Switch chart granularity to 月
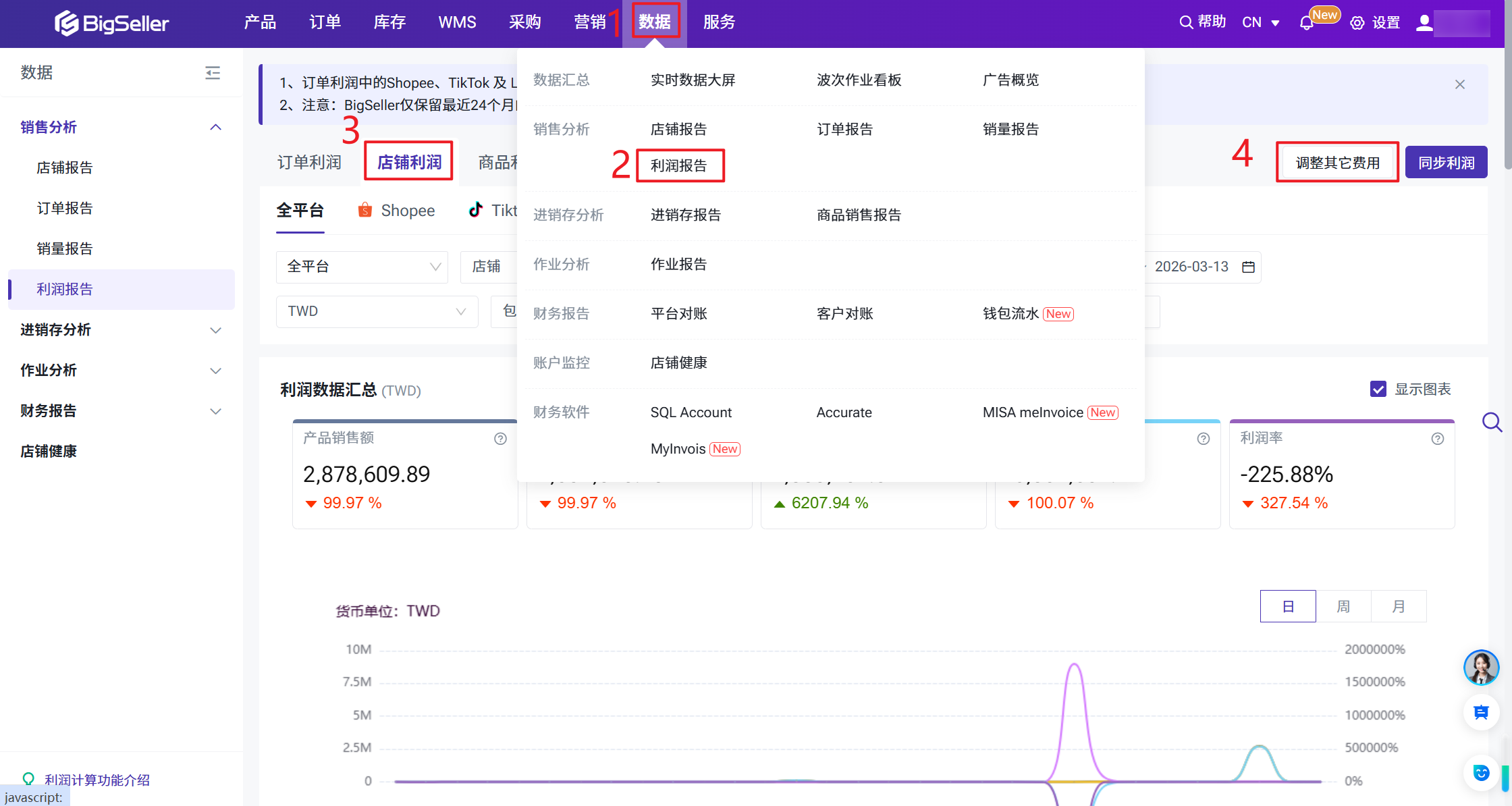Screen dimensions: 1512x806 [1399, 606]
